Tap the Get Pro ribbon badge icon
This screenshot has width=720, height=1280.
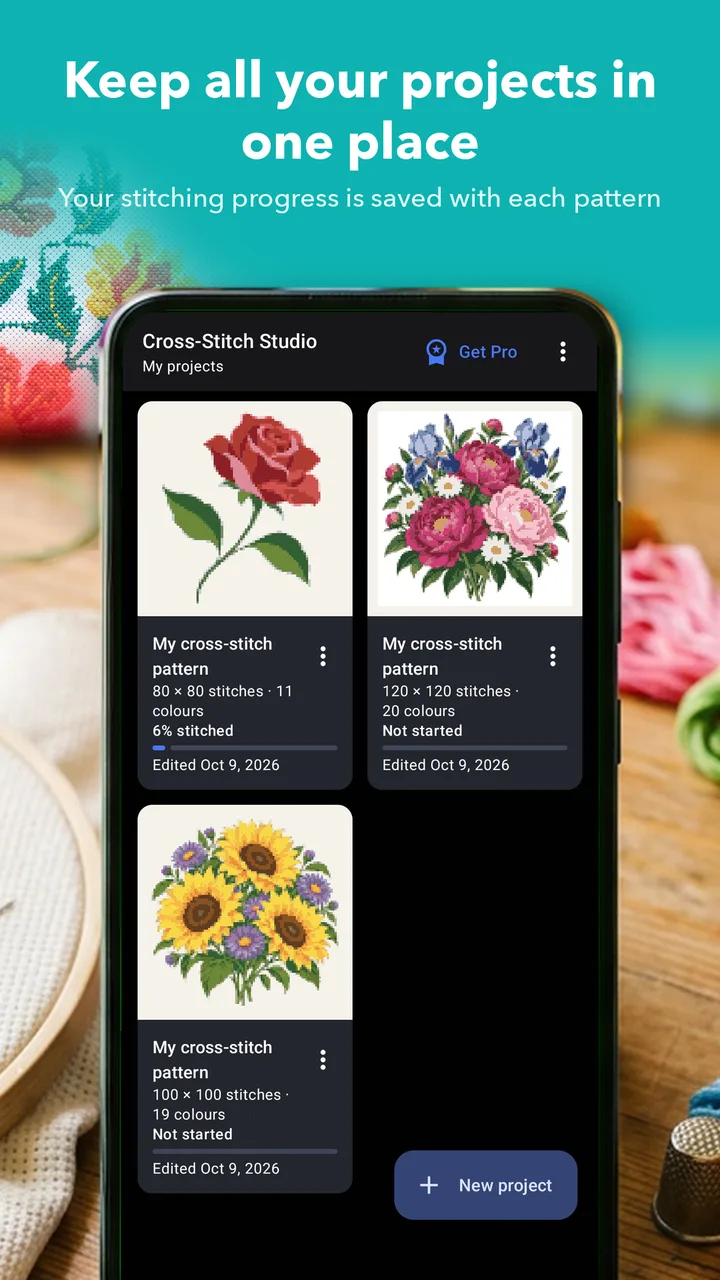coord(436,352)
